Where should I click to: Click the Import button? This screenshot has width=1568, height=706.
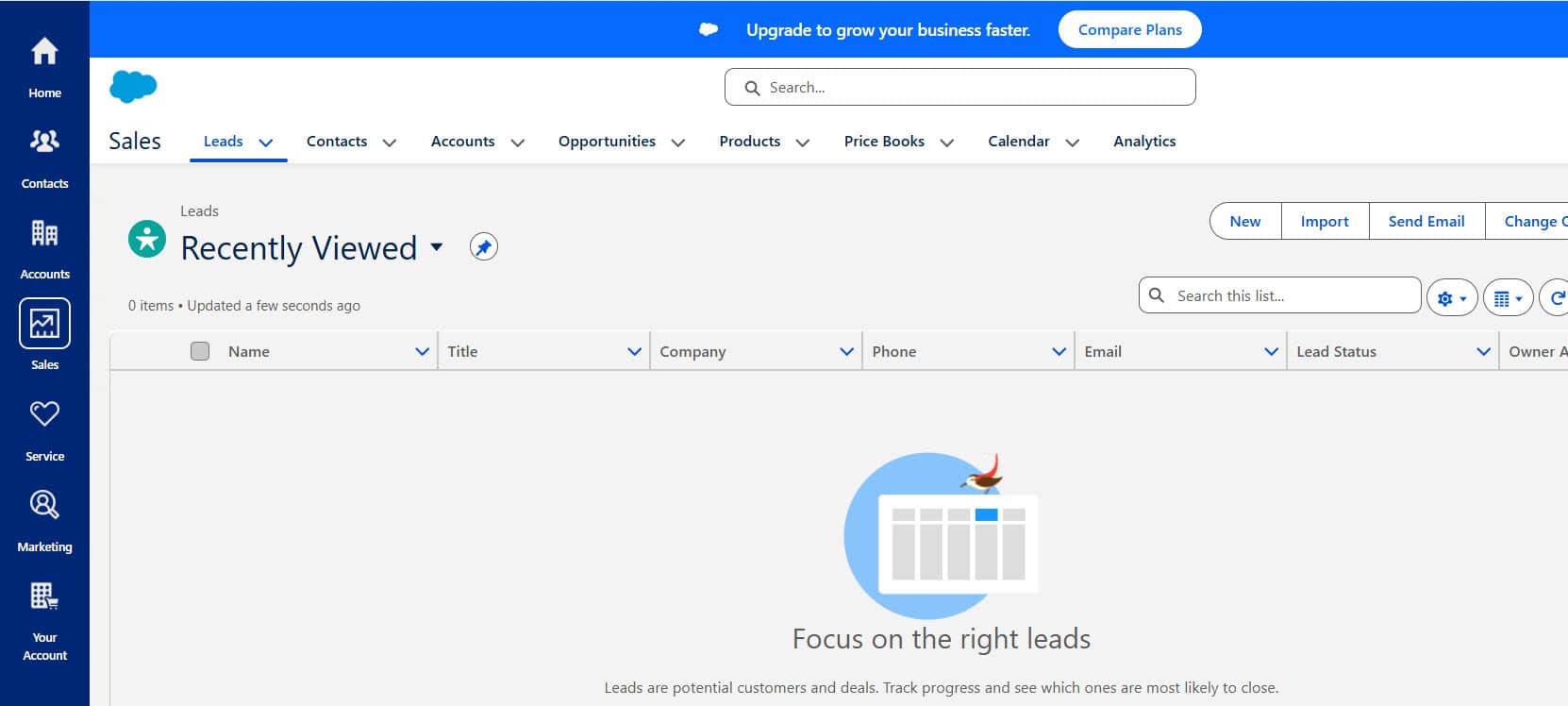(1325, 221)
